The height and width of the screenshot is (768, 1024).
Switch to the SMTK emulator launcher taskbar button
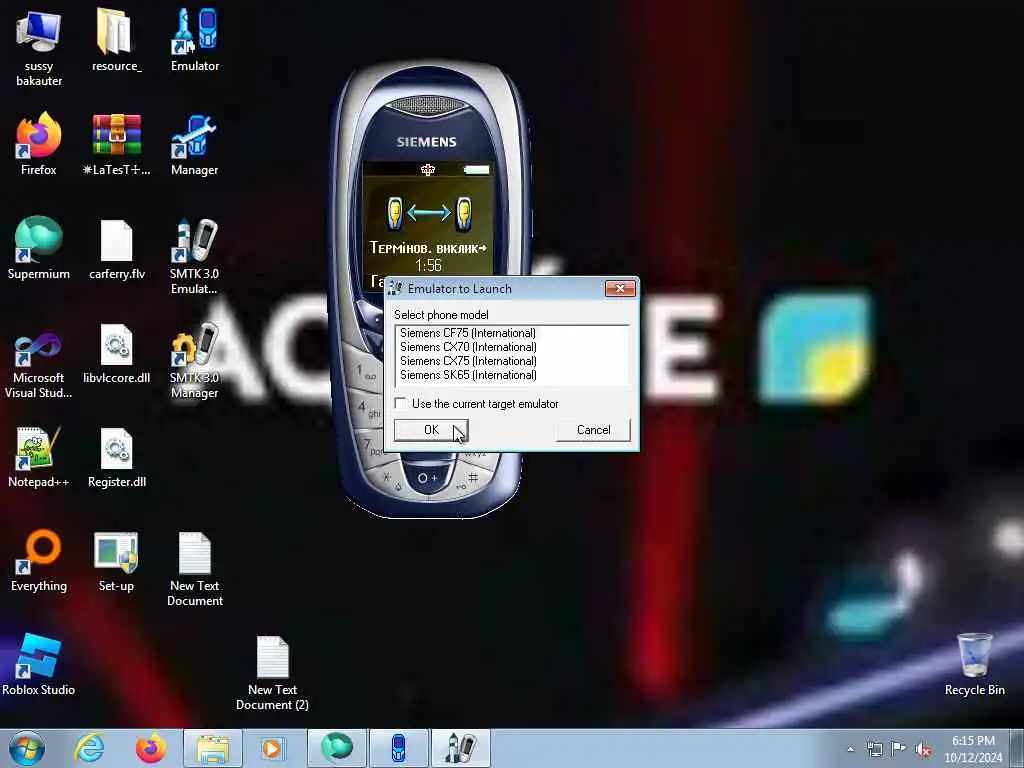click(x=460, y=748)
